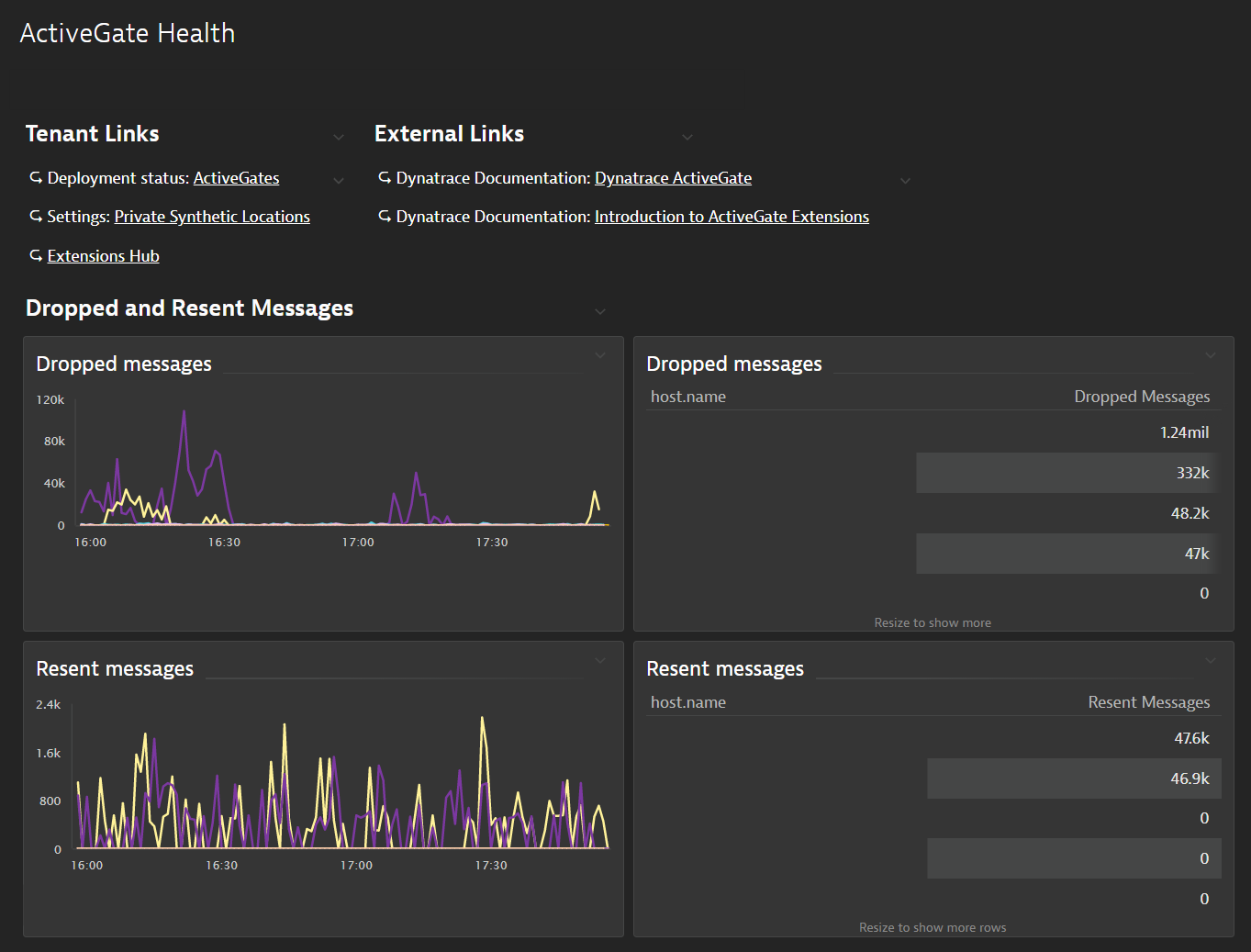Click the Tenant Links heading

(93, 134)
